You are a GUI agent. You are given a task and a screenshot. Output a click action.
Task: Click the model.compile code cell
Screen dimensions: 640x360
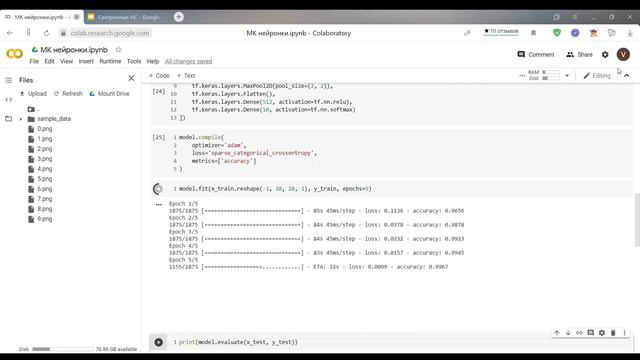[x=391, y=153]
